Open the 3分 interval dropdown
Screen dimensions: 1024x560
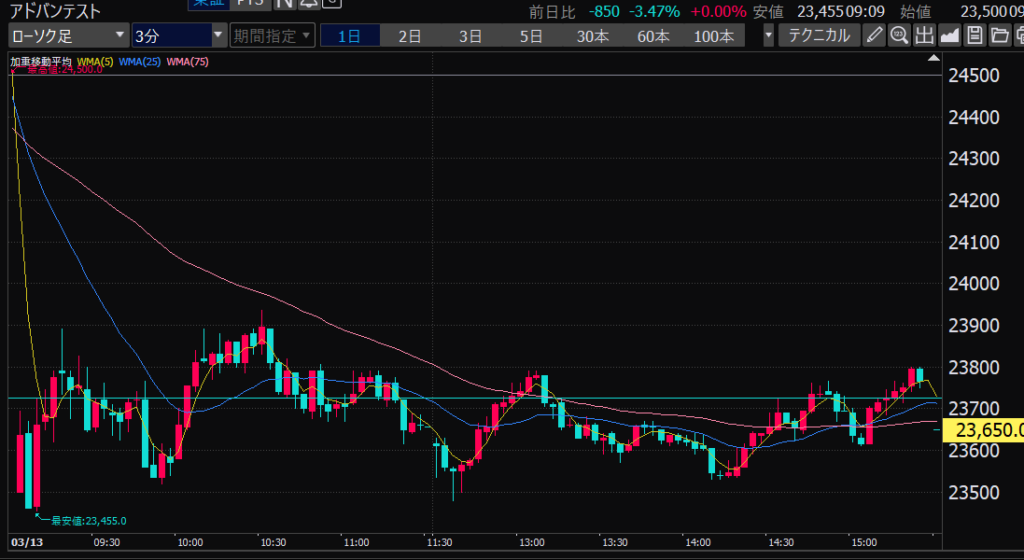pyautogui.click(x=180, y=36)
